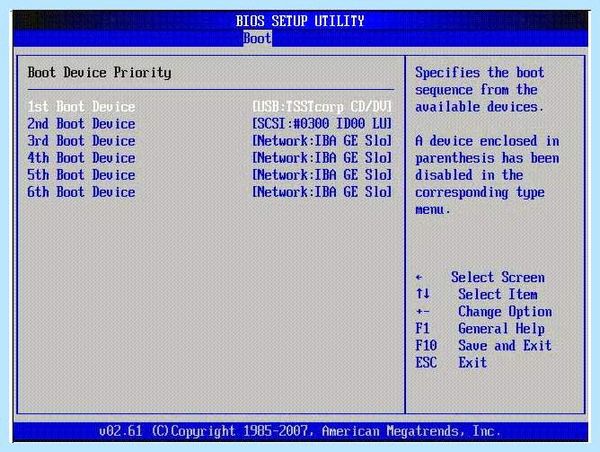This screenshot has width=600, height=452.
Task: Open the 6th Boot Device Network value
Action: [x=322, y=192]
